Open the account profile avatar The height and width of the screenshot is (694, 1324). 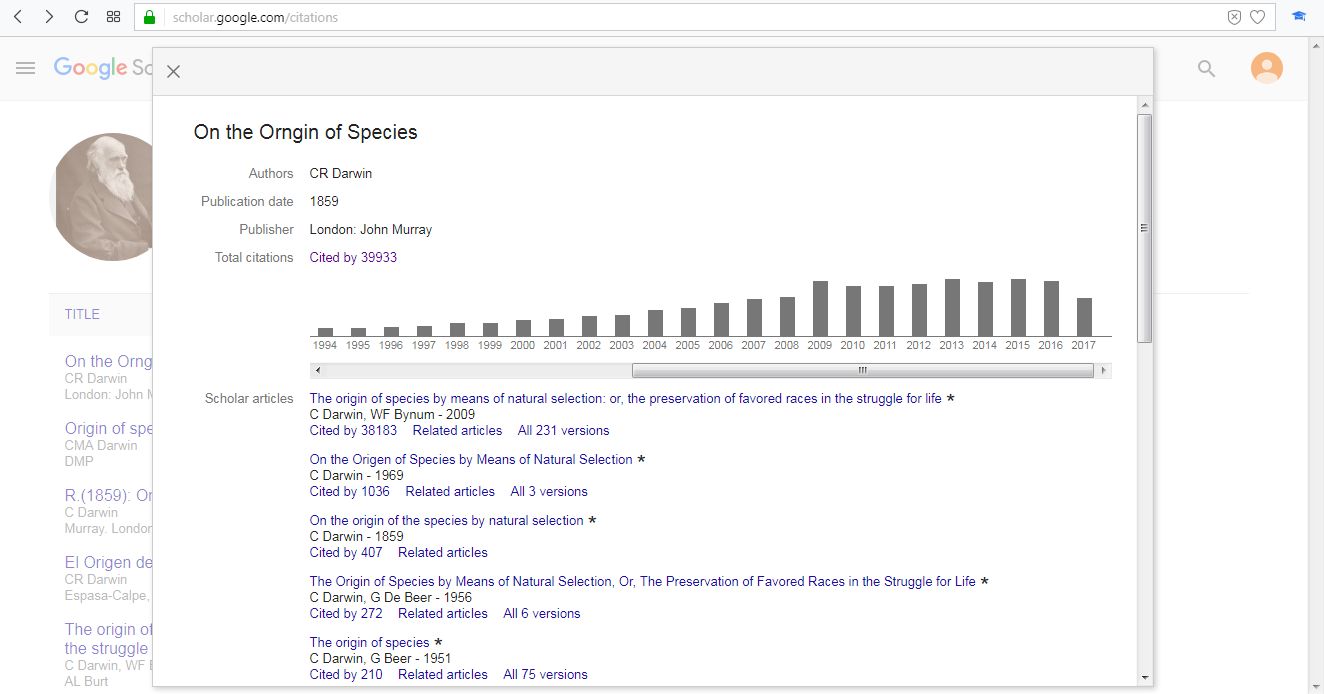click(x=1266, y=68)
